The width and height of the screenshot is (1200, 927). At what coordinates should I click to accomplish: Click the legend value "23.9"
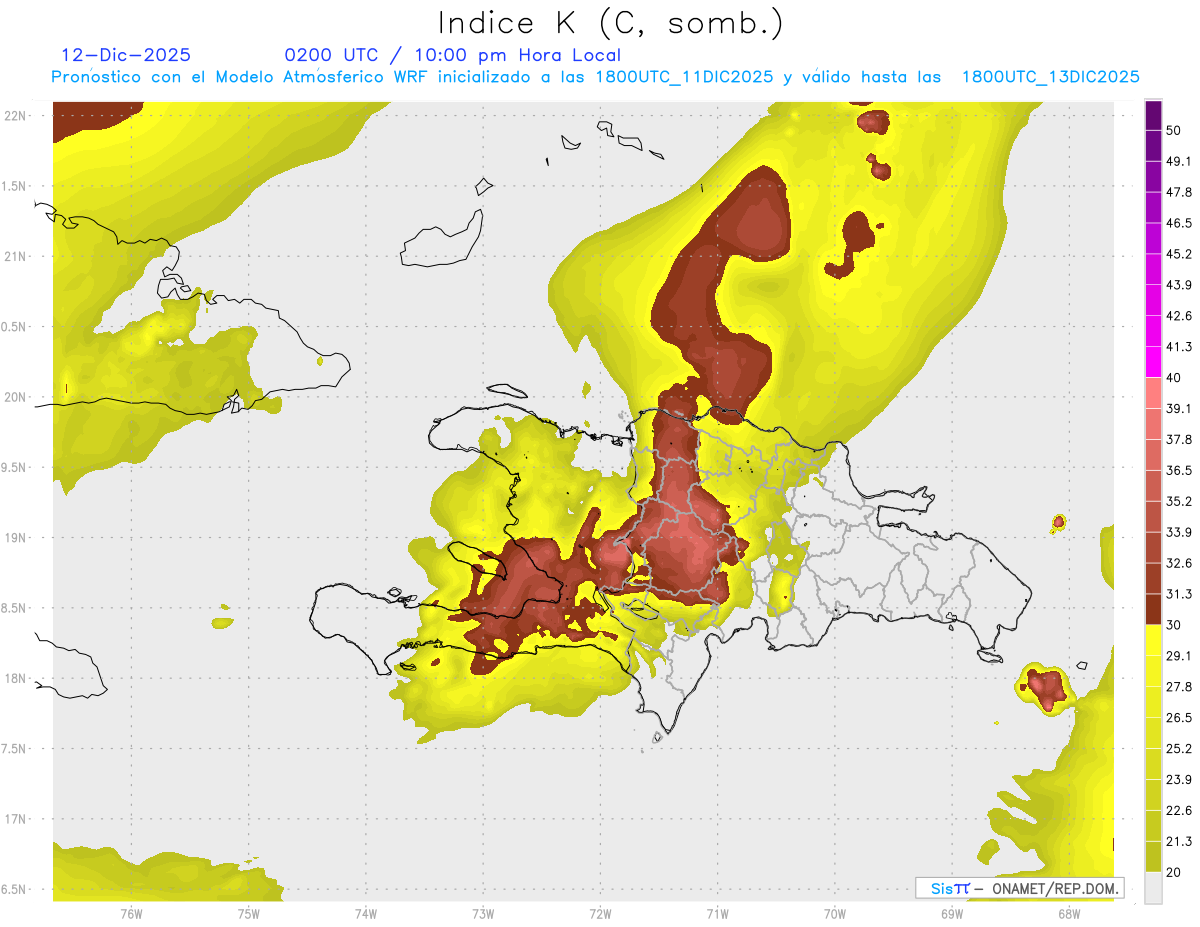[1179, 780]
